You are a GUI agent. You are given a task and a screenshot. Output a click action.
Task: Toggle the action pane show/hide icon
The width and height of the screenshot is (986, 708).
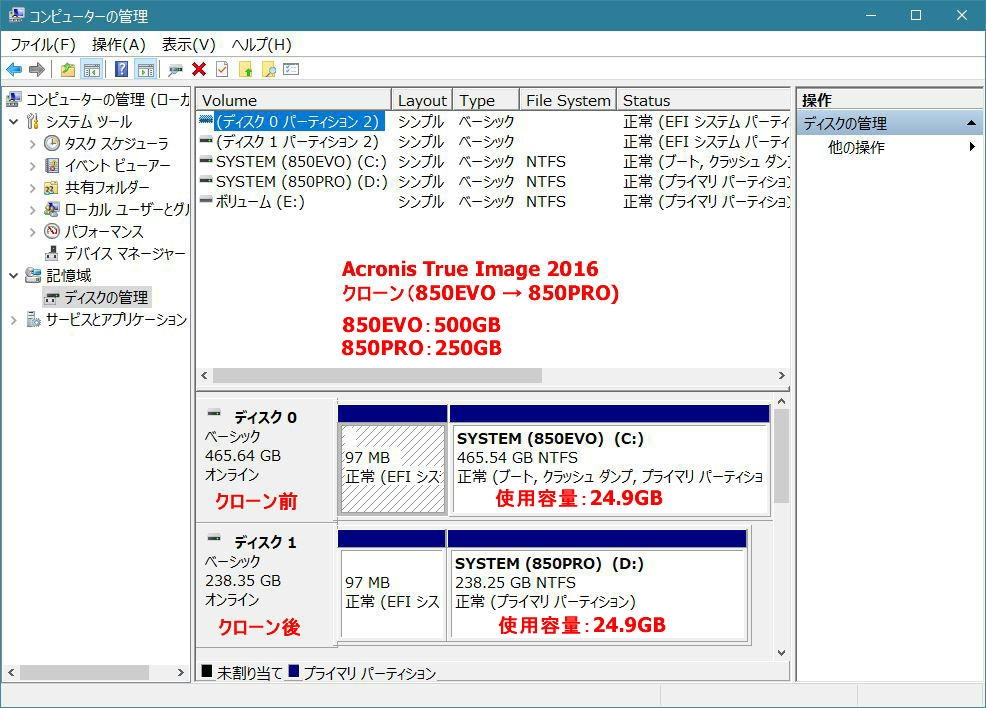pos(146,69)
